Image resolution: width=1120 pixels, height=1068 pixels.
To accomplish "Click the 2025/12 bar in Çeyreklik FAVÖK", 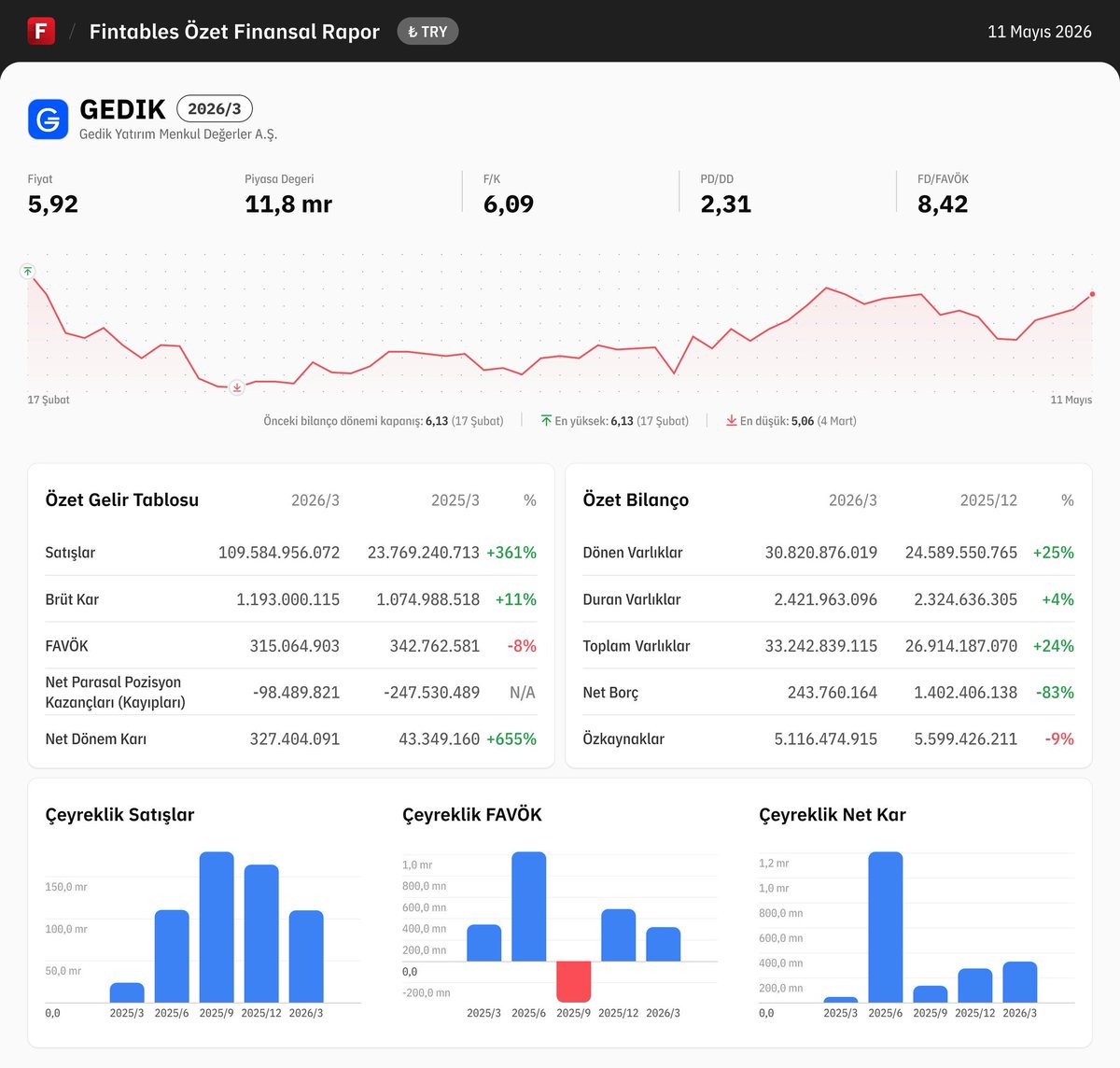I will tap(619, 935).
